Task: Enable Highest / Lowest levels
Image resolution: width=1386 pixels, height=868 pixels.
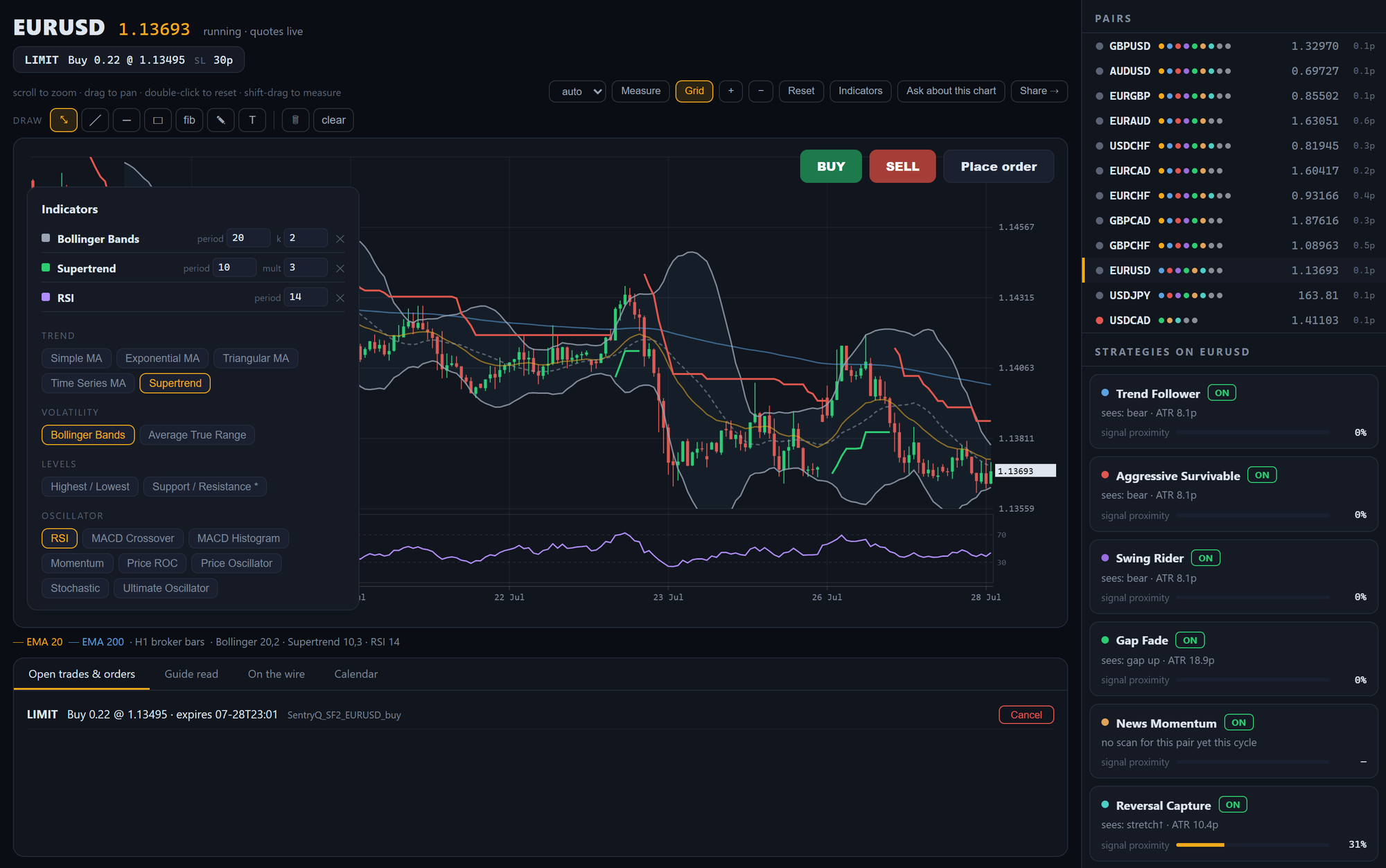Action: coord(90,487)
